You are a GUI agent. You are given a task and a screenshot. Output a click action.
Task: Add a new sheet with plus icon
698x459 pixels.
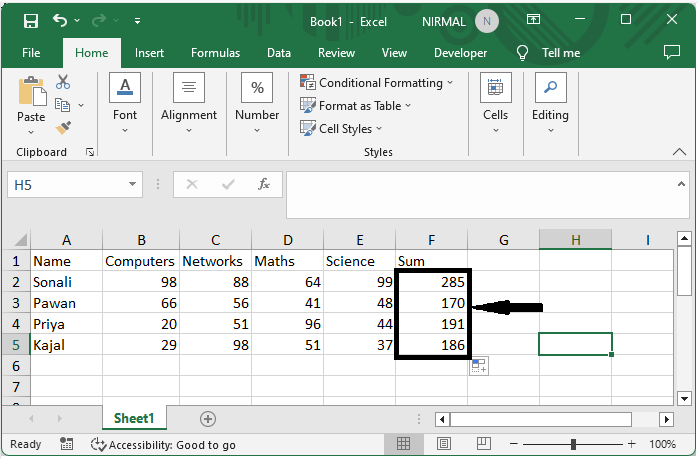(208, 419)
